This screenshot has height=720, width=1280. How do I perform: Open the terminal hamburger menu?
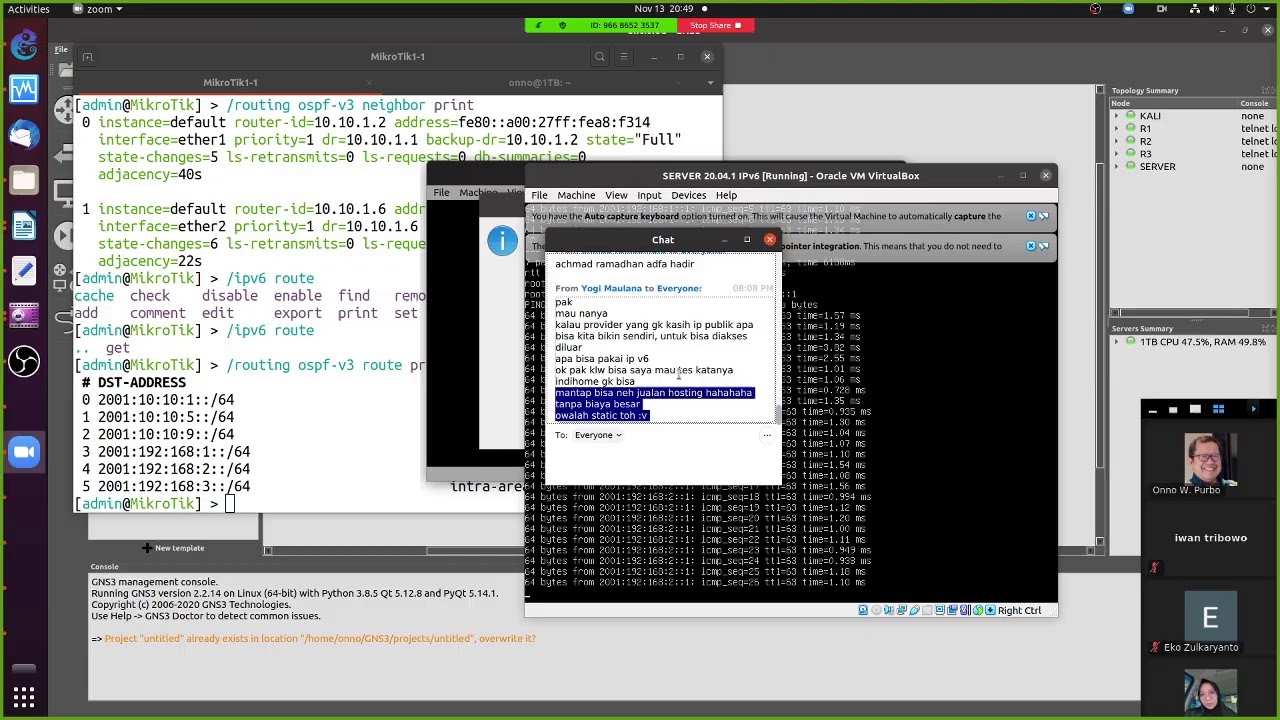[623, 57]
